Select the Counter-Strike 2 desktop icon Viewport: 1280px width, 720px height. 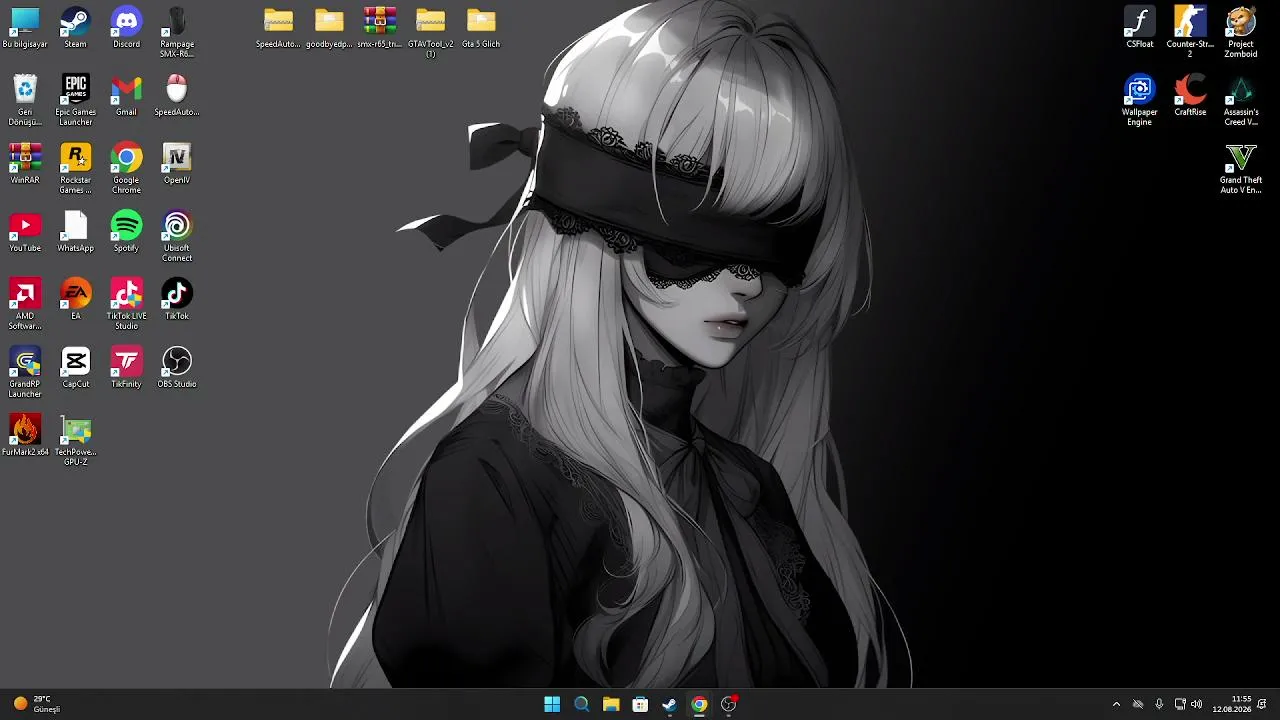[x=1190, y=32]
